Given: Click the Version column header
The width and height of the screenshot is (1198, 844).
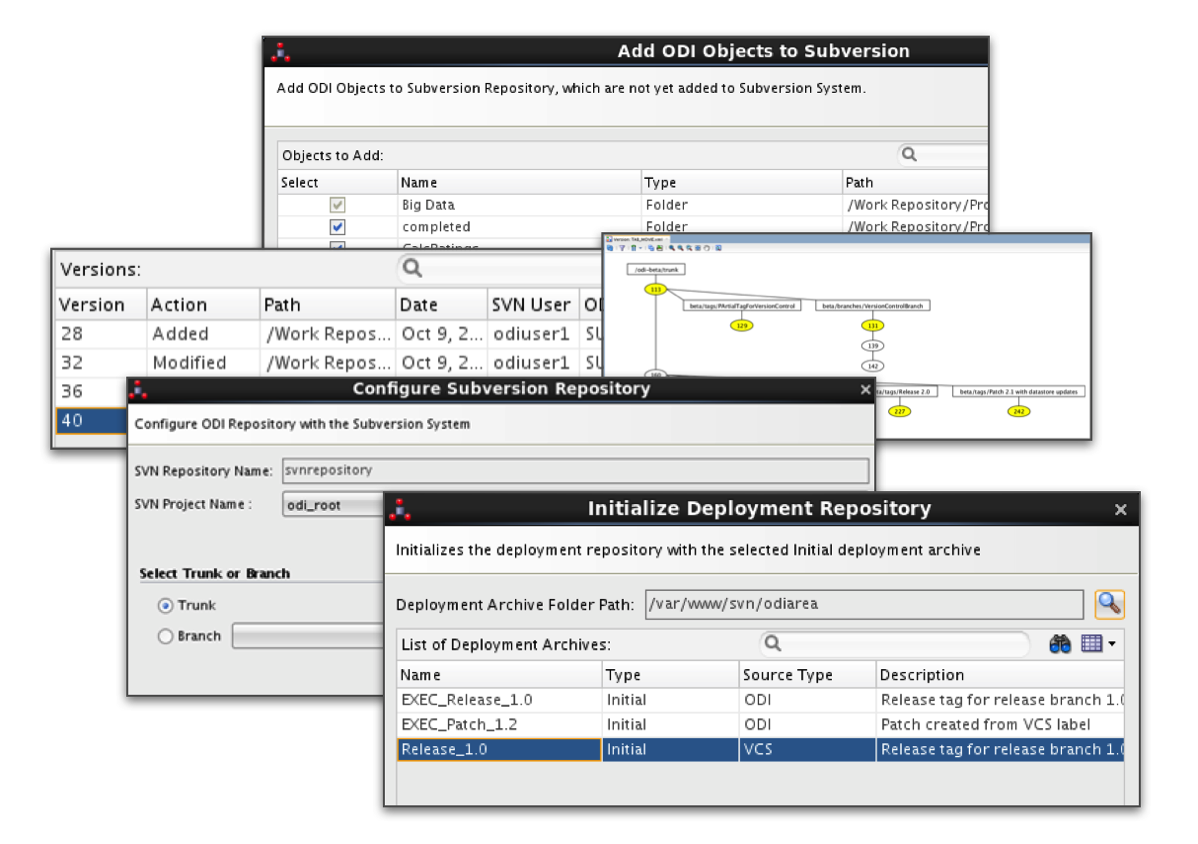Looking at the screenshot, I should (x=101, y=305).
